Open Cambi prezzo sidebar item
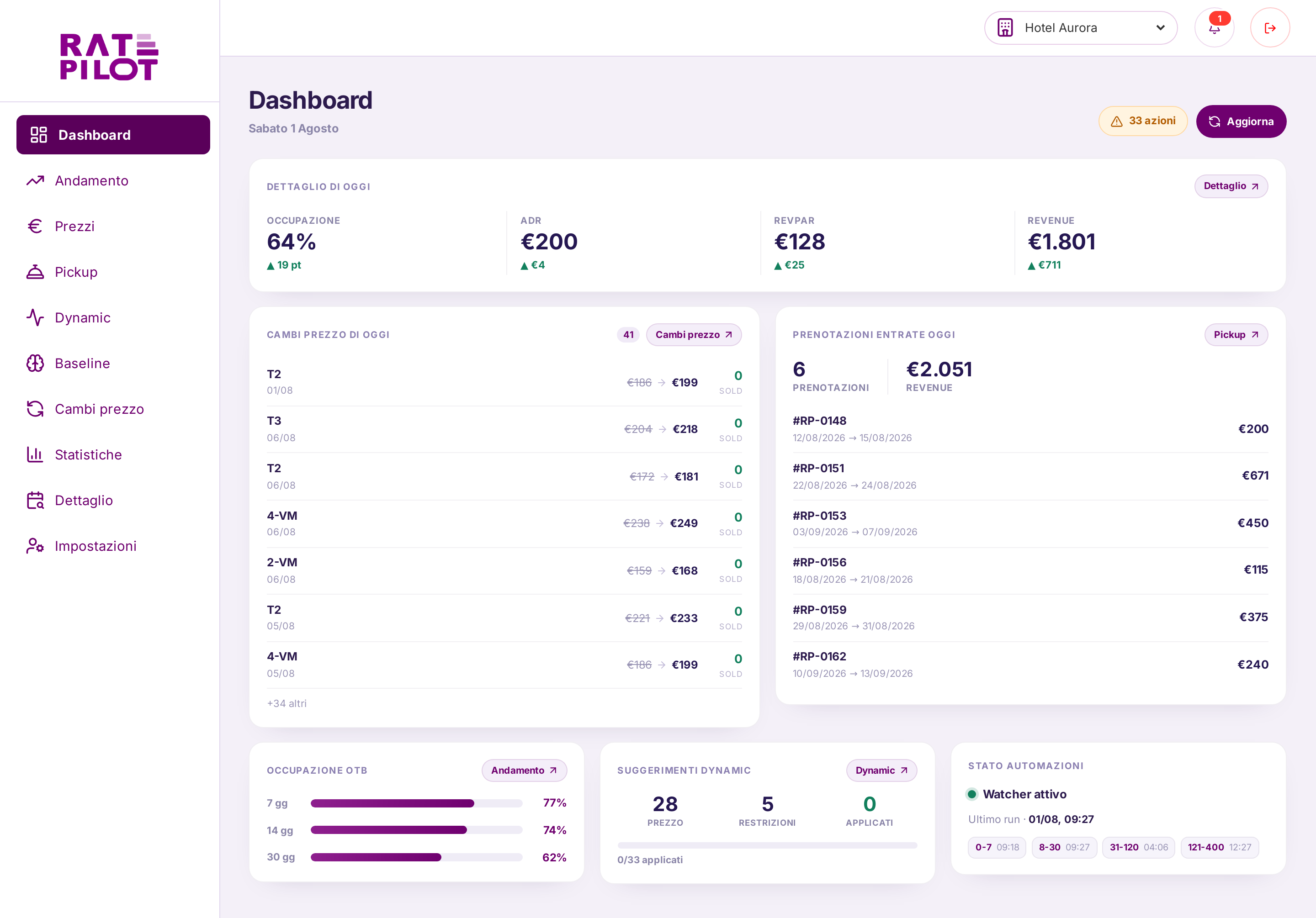Screen dimensions: 1316x918 point(113,409)
